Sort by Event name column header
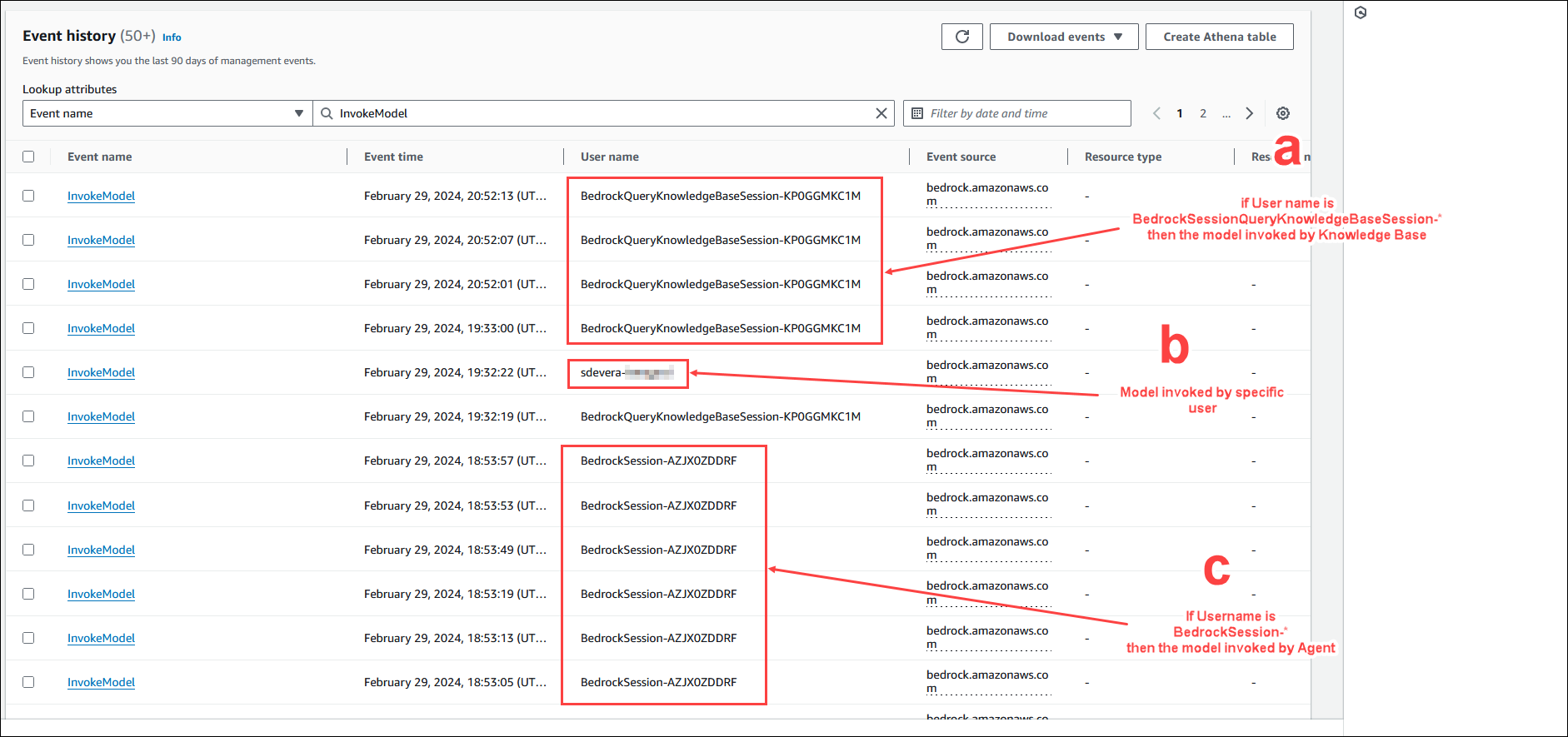The height and width of the screenshot is (737, 1568). [x=100, y=157]
